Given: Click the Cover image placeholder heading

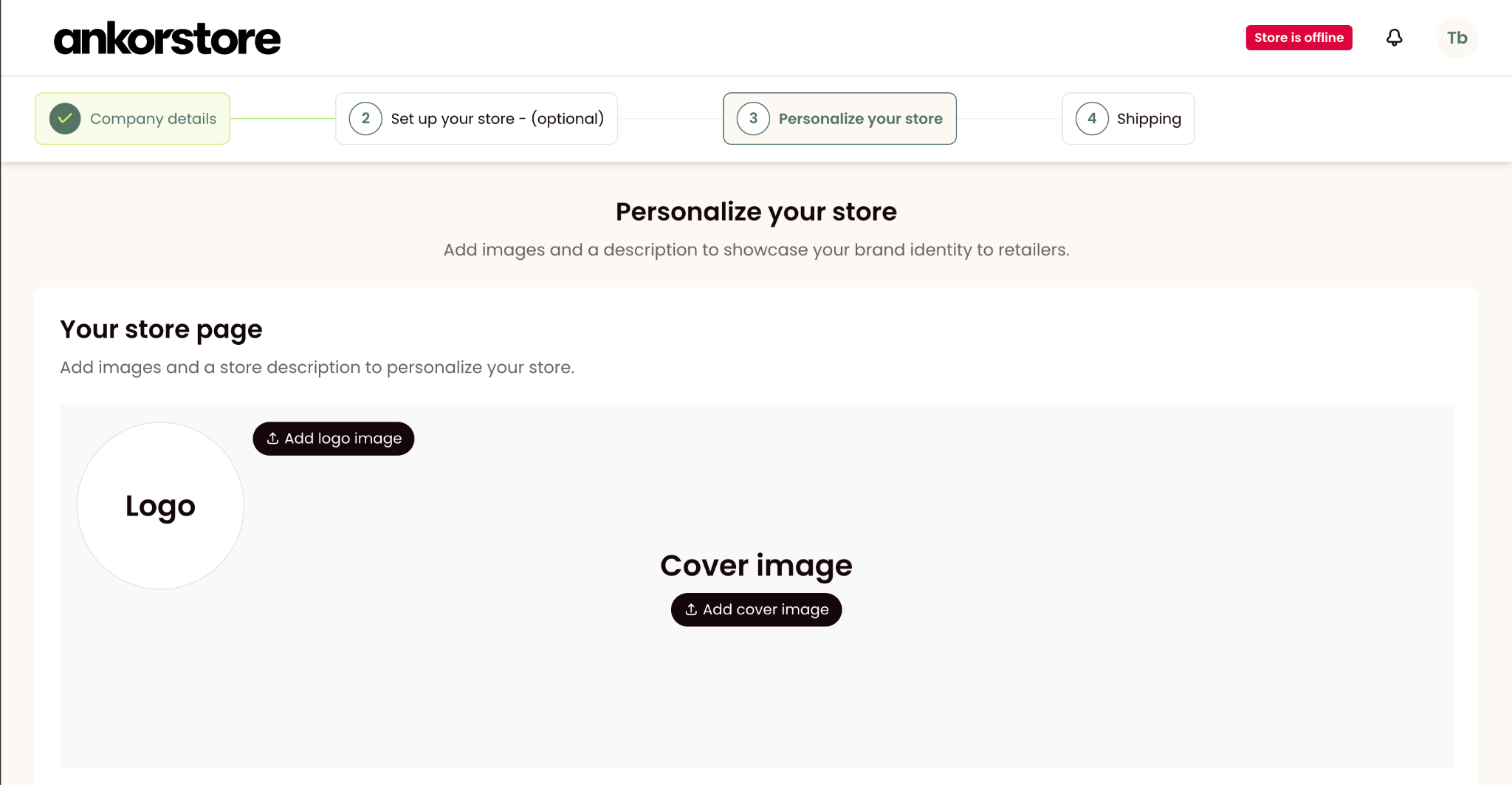Looking at the screenshot, I should pos(756,566).
